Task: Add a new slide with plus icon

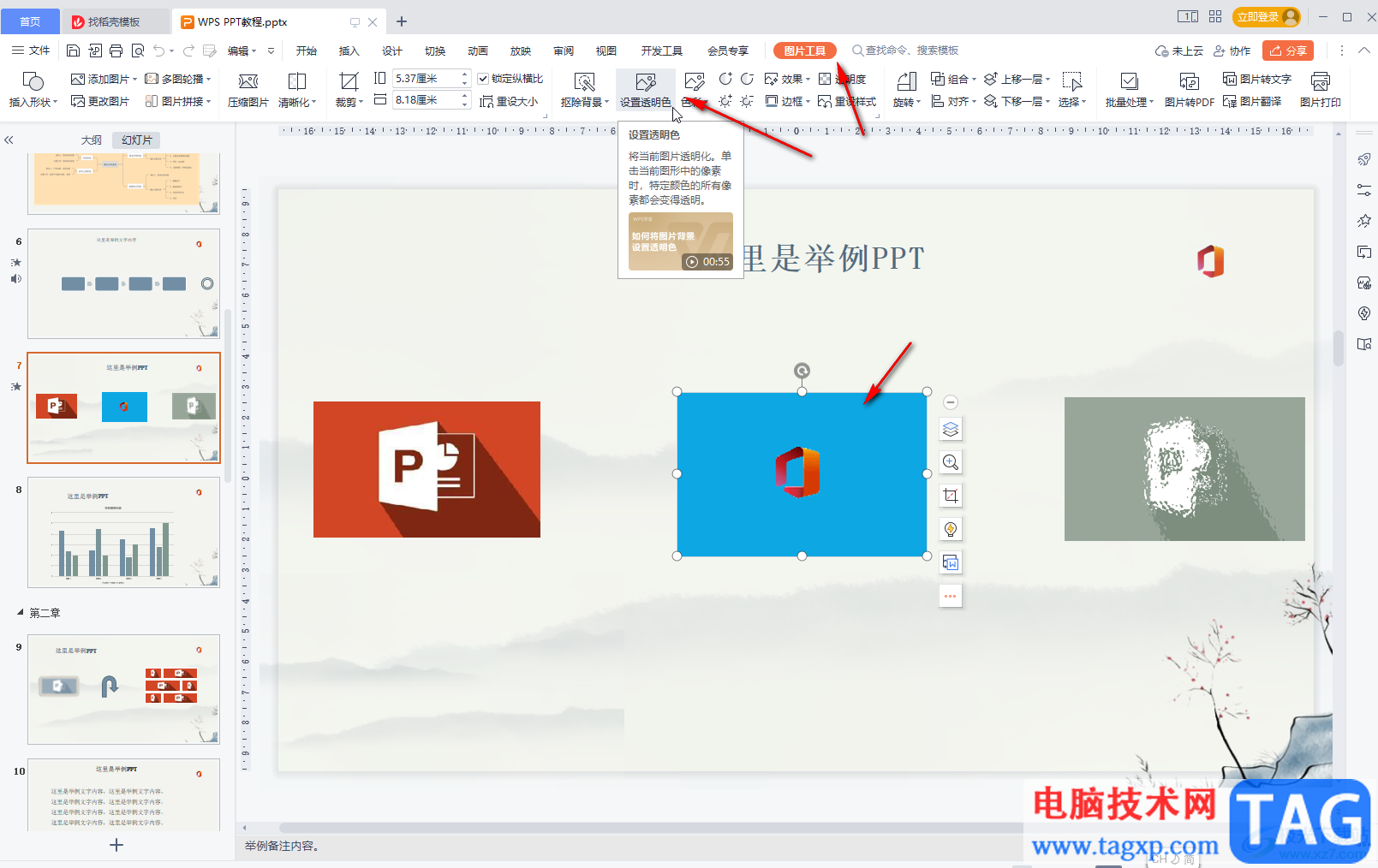Action: pos(116,845)
